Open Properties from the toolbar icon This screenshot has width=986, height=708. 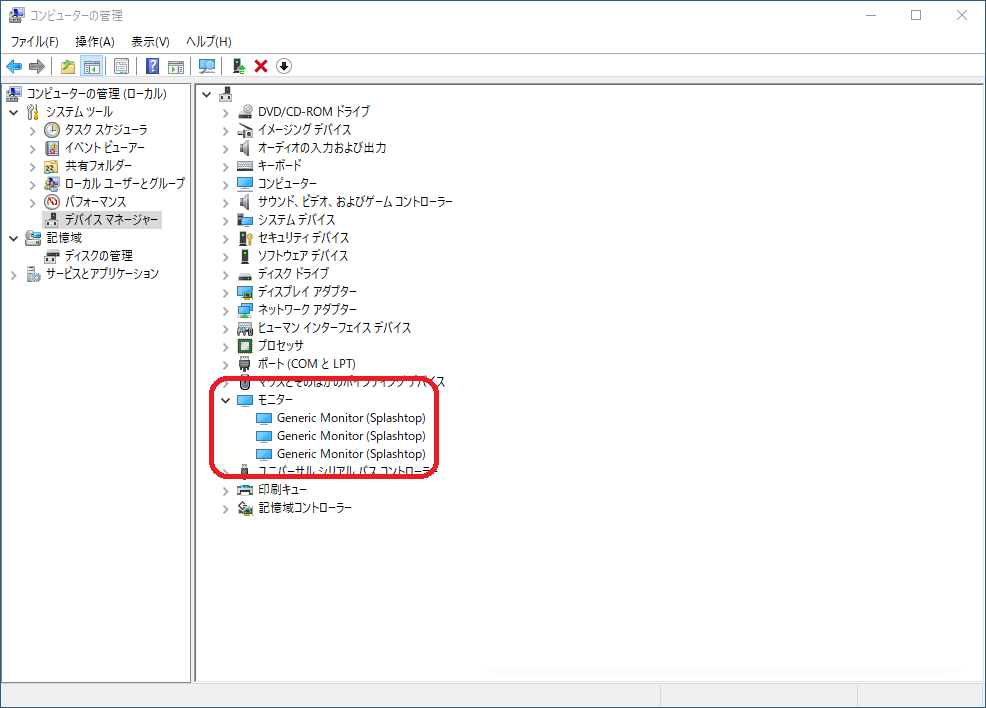[x=121, y=66]
